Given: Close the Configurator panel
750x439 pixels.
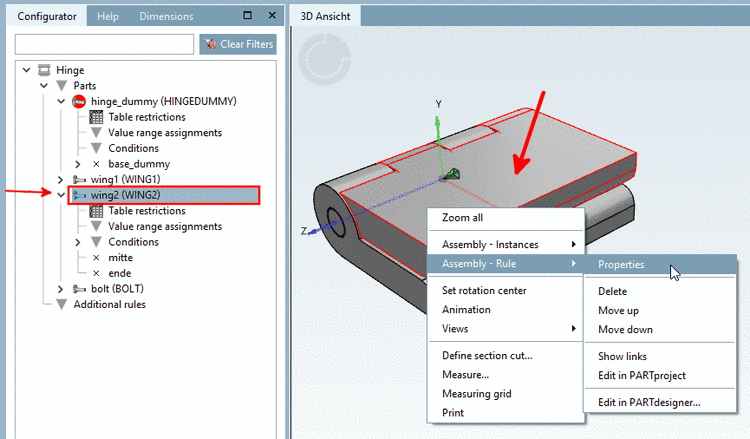Looking at the screenshot, I should (x=272, y=15).
